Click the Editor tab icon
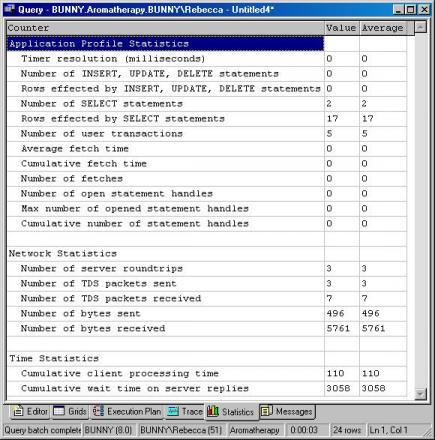The height and width of the screenshot is (440, 435). (18, 411)
